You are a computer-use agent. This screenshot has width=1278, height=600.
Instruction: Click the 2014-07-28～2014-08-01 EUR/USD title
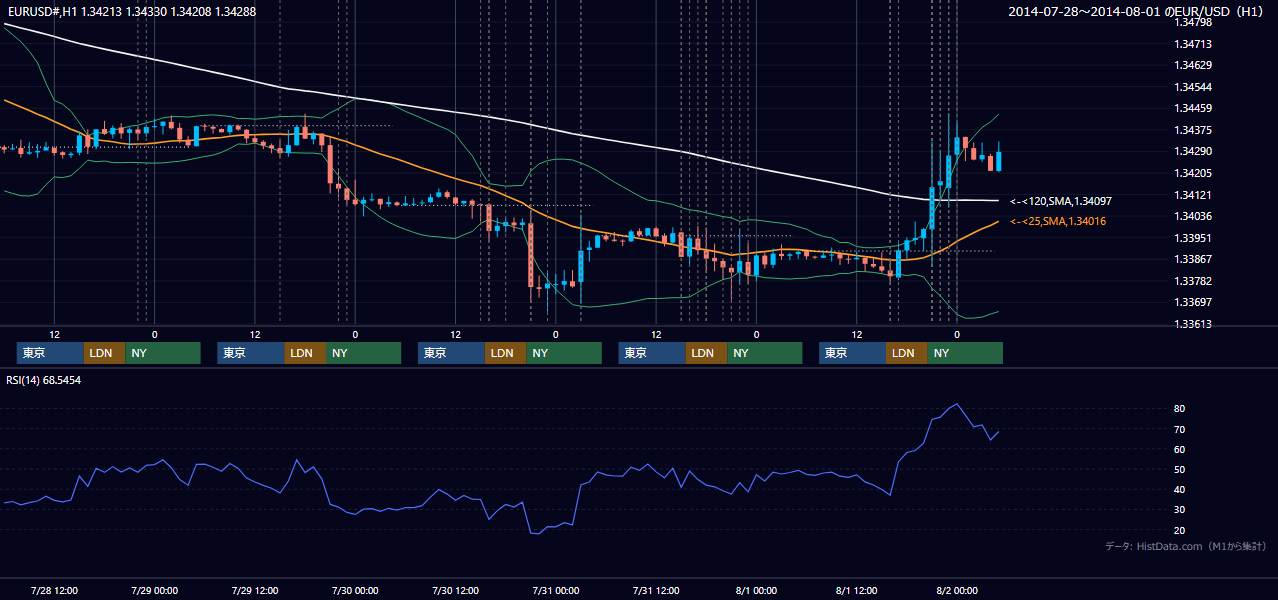[x=1138, y=12]
